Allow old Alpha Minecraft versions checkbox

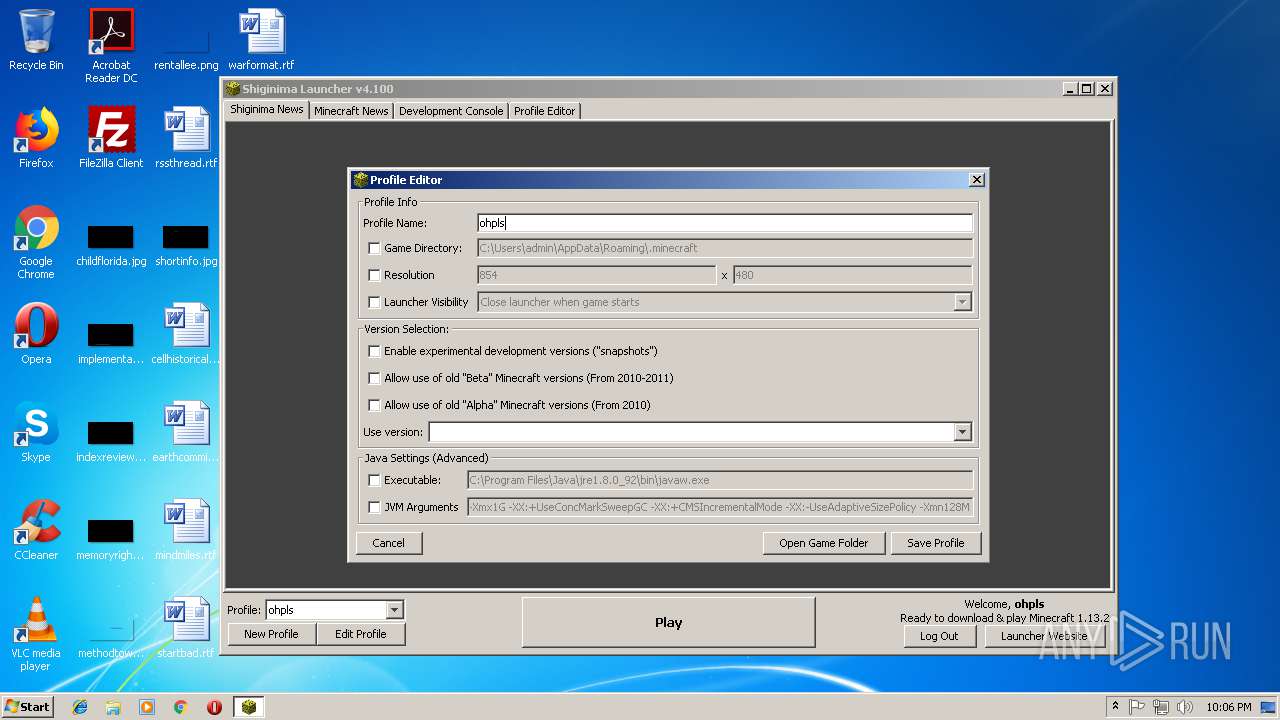pyautogui.click(x=374, y=405)
